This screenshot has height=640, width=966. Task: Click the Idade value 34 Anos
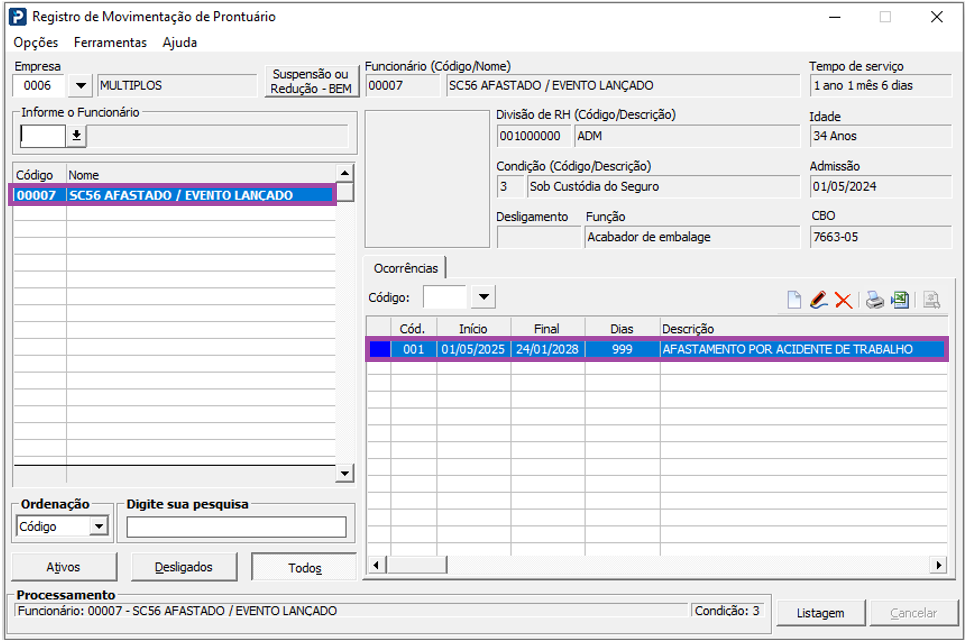(x=881, y=136)
